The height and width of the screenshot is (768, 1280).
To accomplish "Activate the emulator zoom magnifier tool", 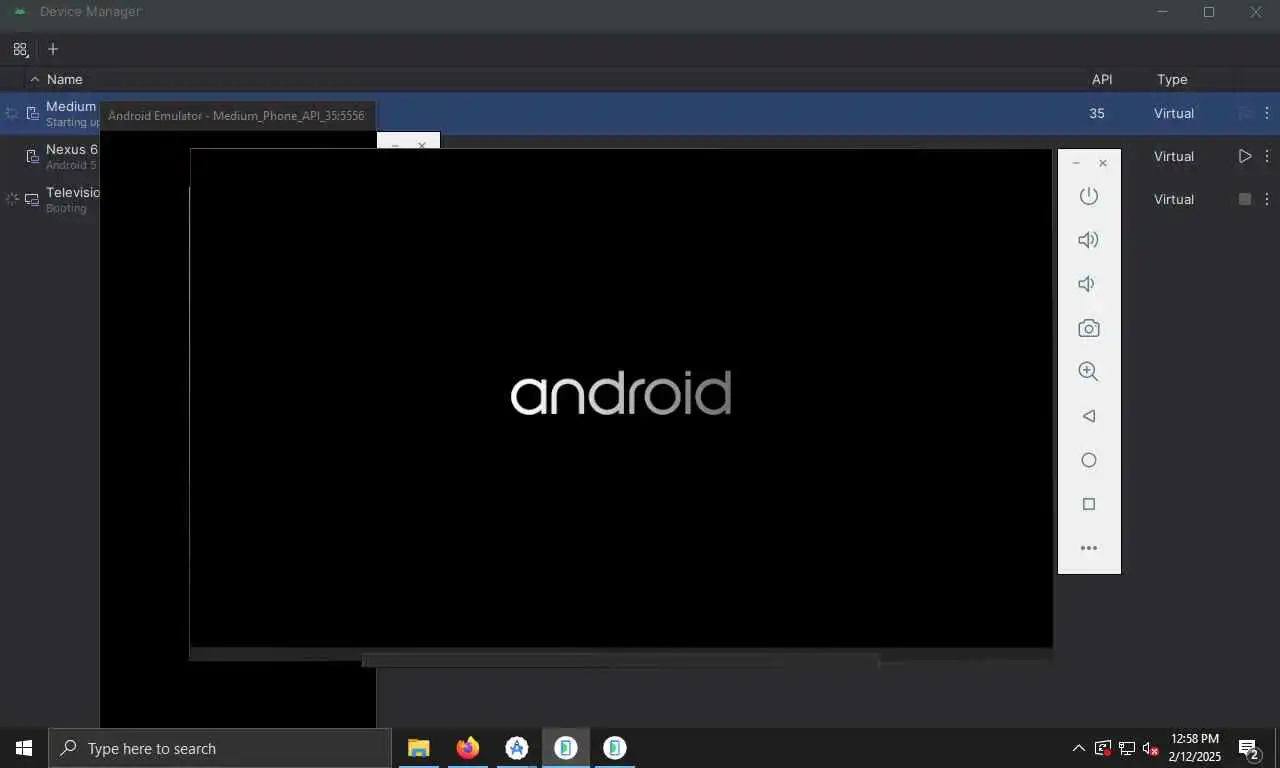I will (x=1089, y=372).
